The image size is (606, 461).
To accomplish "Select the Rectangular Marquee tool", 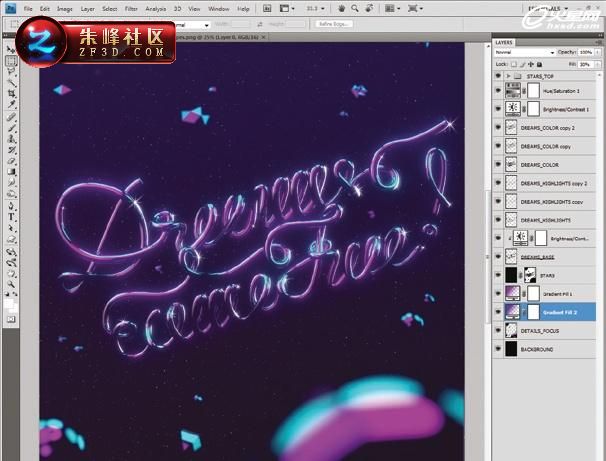I will pos(11,61).
